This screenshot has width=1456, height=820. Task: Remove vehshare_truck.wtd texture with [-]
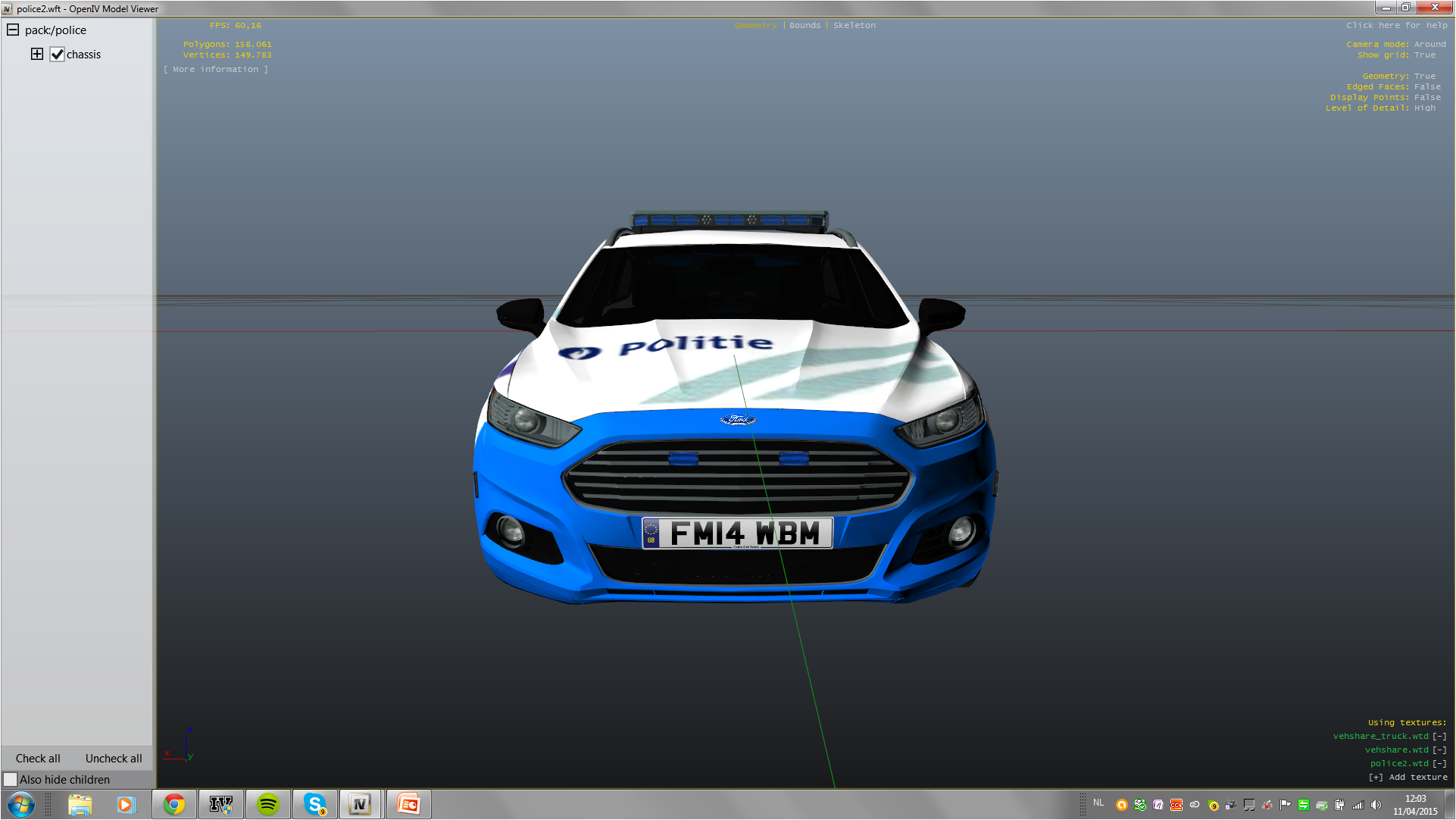coord(1439,737)
